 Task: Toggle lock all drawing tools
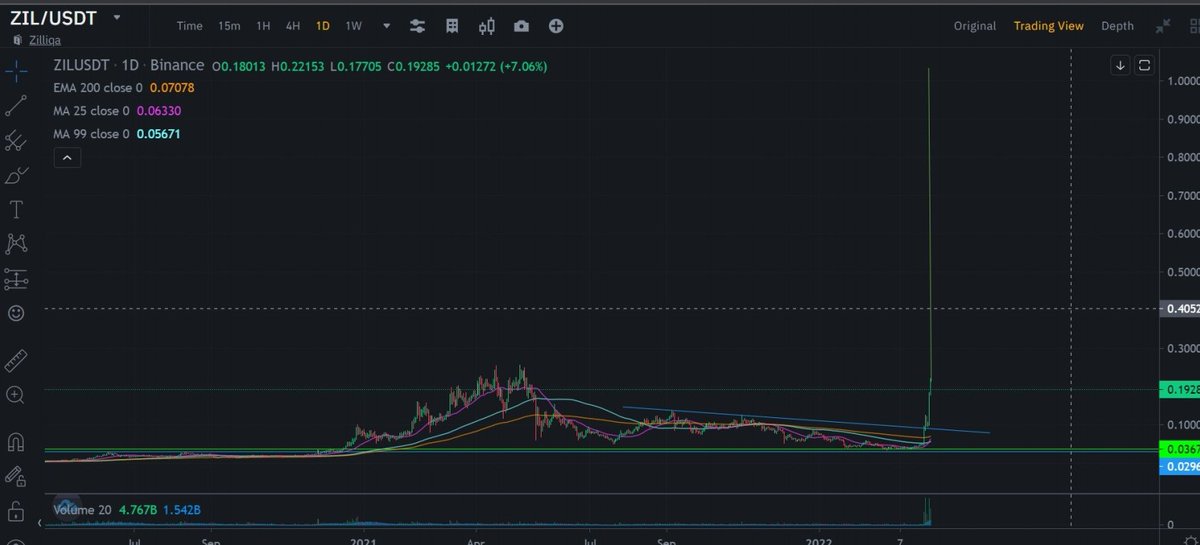[15, 510]
